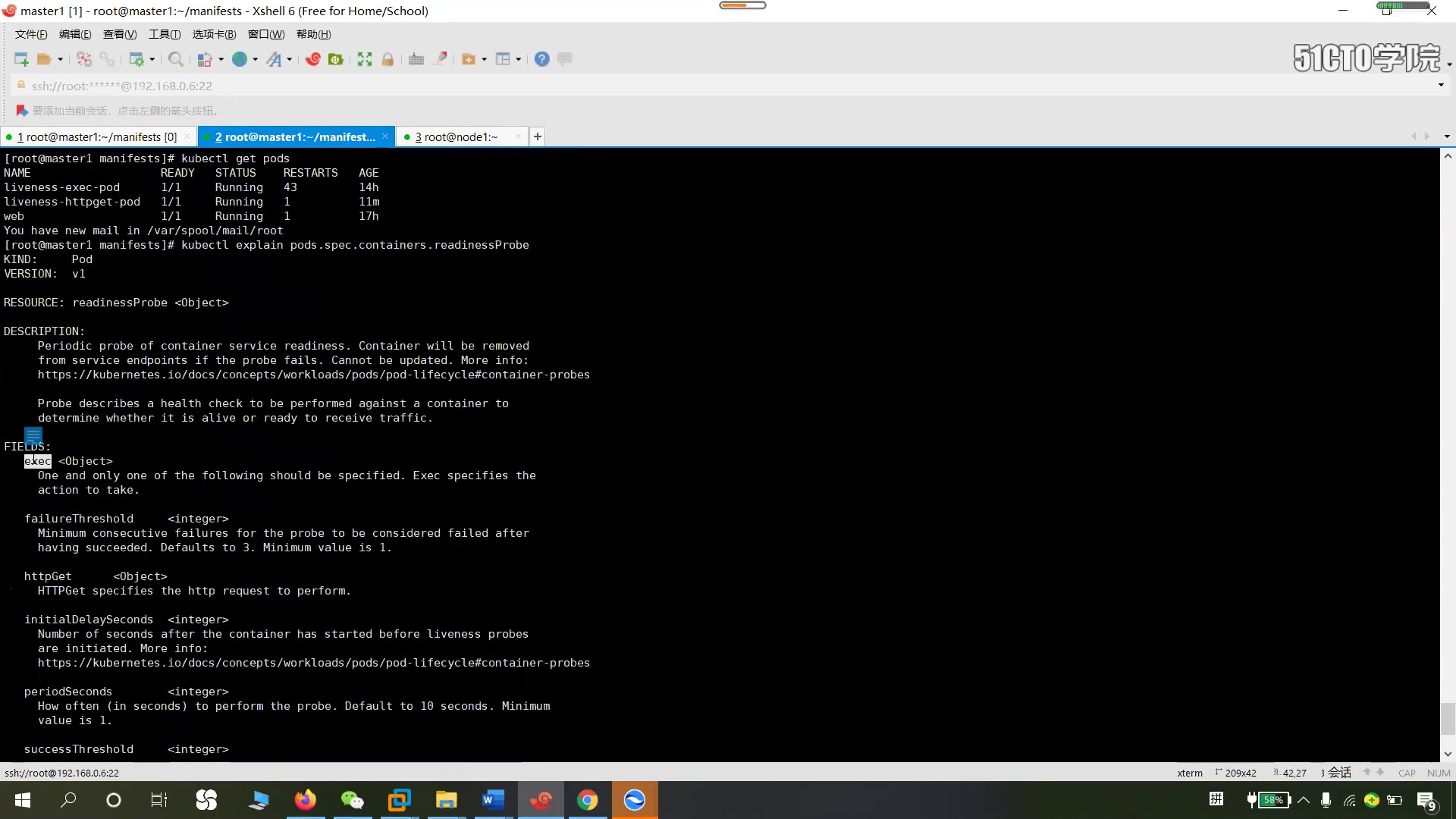Expand the Font dropdown arrow
Image resolution: width=1456 pixels, height=819 pixels.
coord(290,59)
